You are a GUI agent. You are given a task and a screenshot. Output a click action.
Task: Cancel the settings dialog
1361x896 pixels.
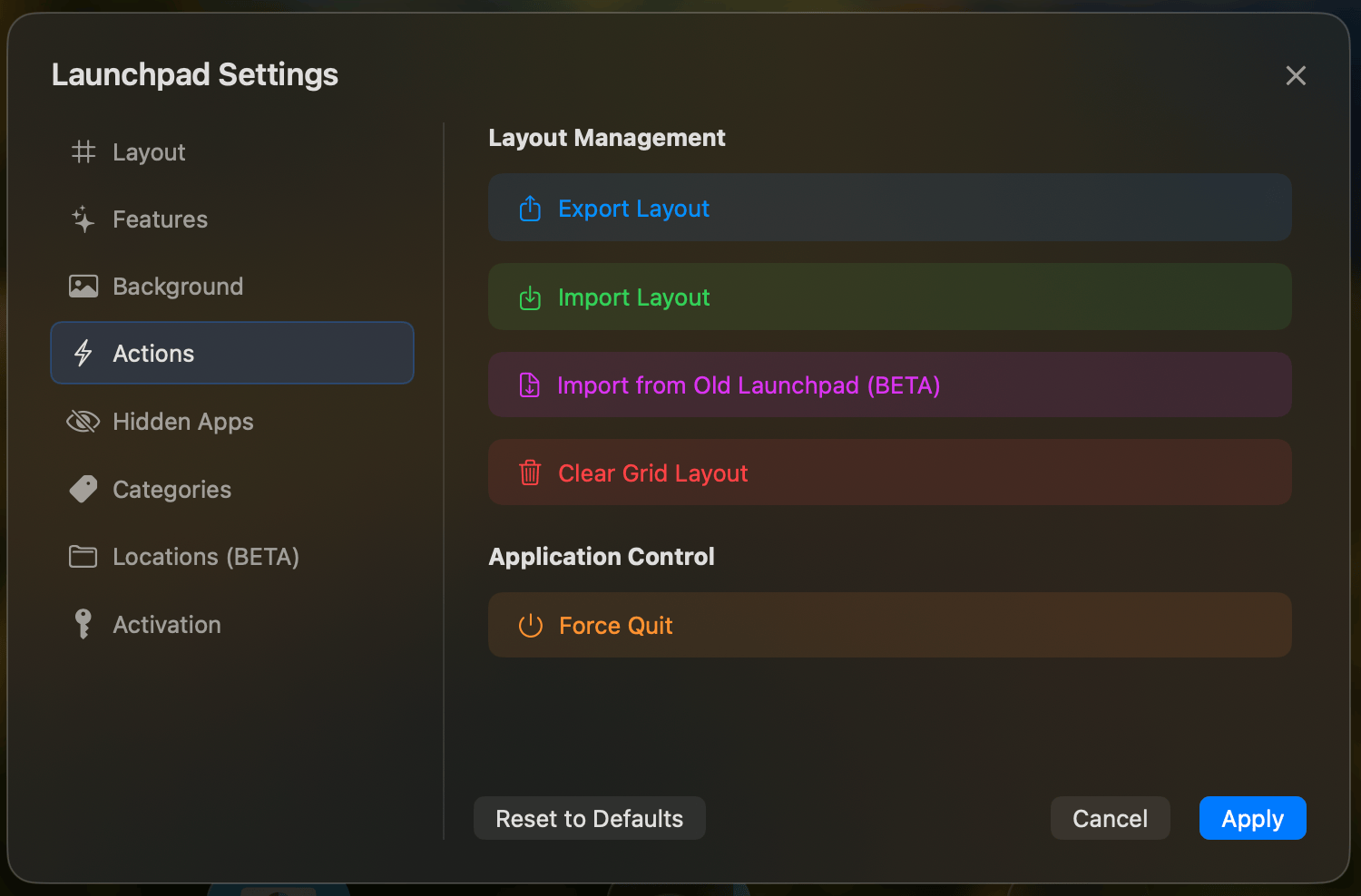(x=1110, y=818)
